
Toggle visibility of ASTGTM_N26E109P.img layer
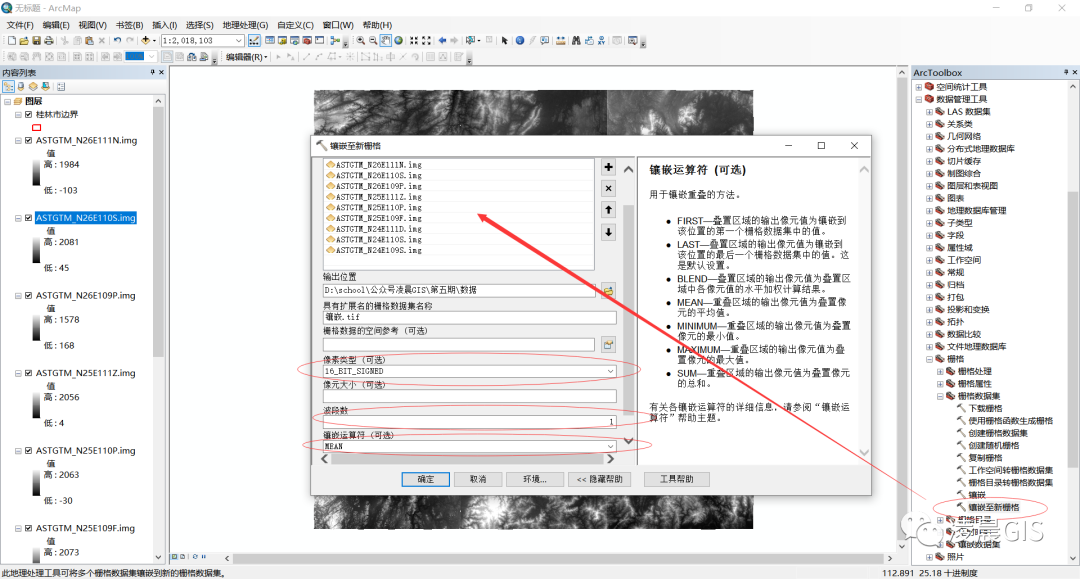coord(28,295)
